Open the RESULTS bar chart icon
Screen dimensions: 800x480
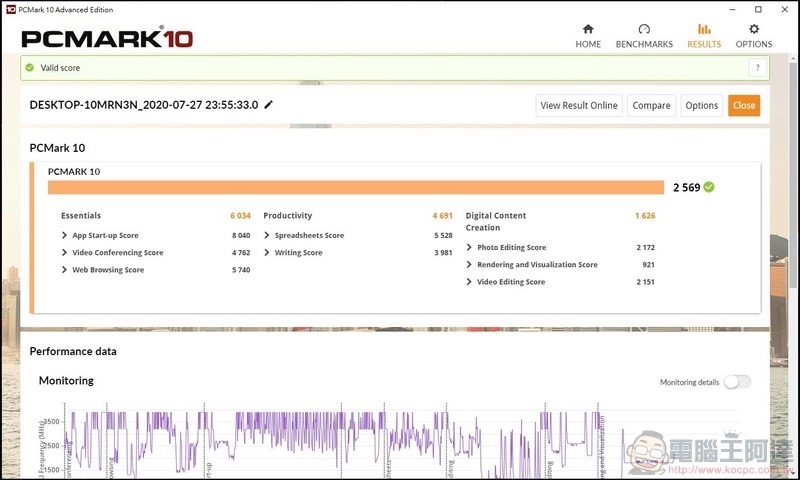point(704,29)
